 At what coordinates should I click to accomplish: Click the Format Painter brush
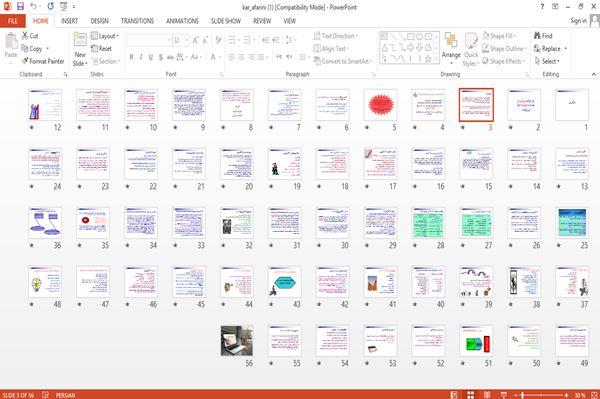click(x=25, y=61)
